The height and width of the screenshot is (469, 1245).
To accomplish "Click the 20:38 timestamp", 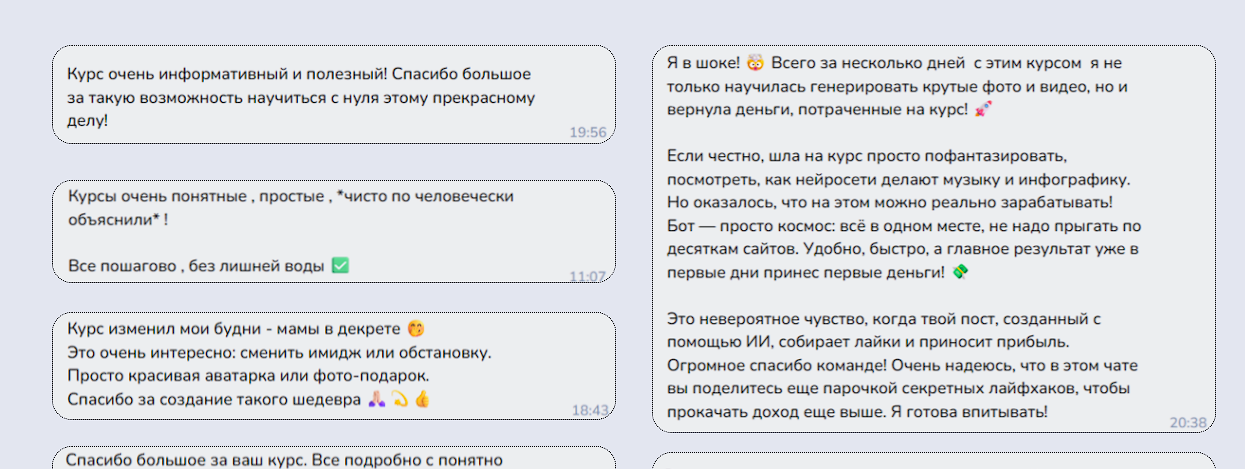I will pyautogui.click(x=1188, y=422).
